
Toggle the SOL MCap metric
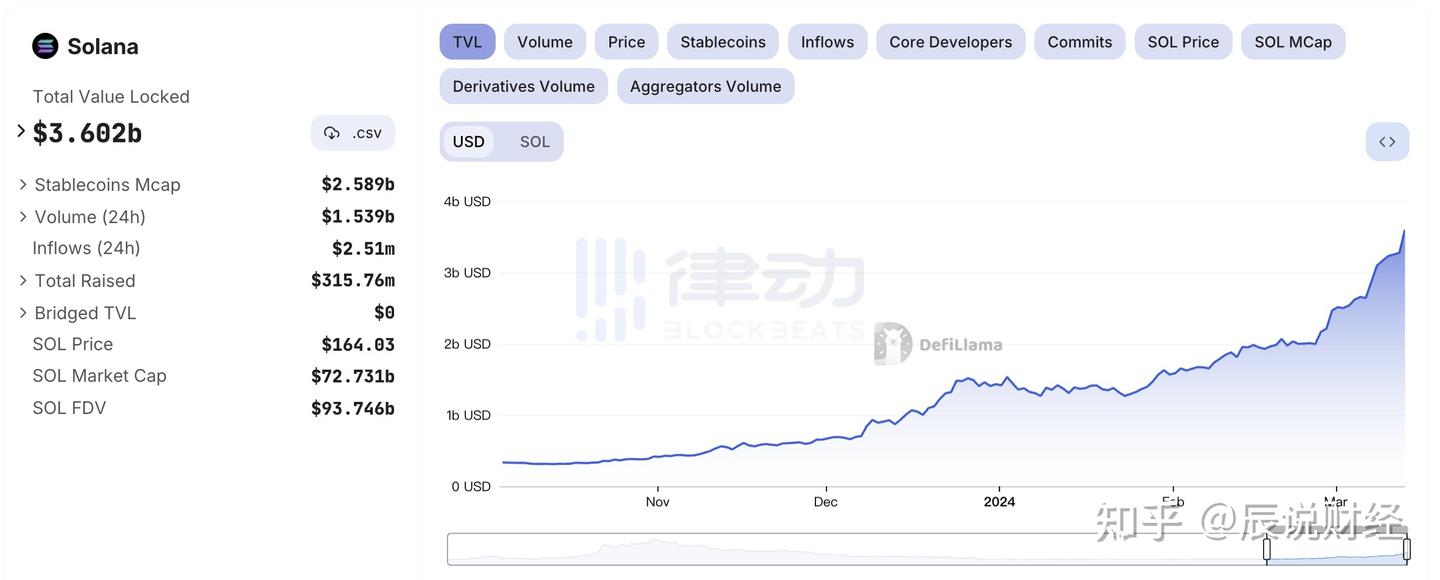(x=1292, y=42)
